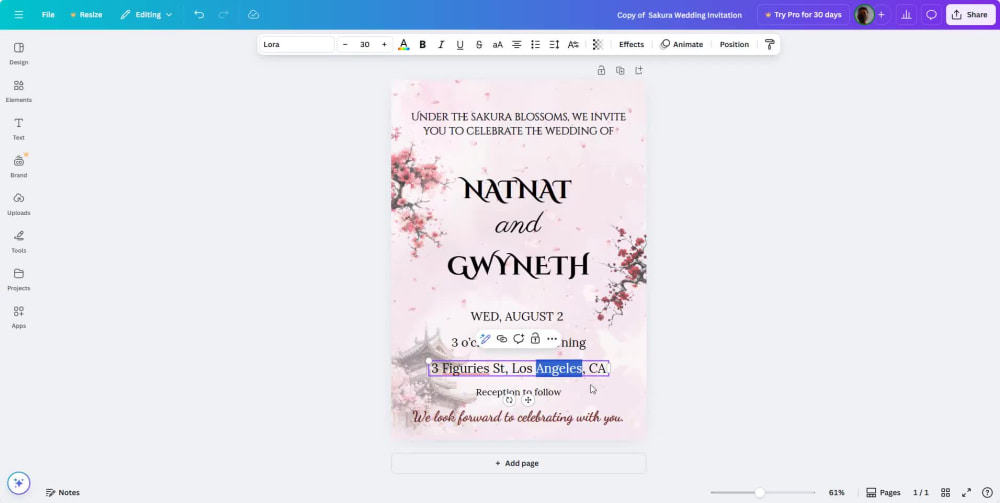Click the Add page button
1000x503 pixels.
pyautogui.click(x=518, y=463)
